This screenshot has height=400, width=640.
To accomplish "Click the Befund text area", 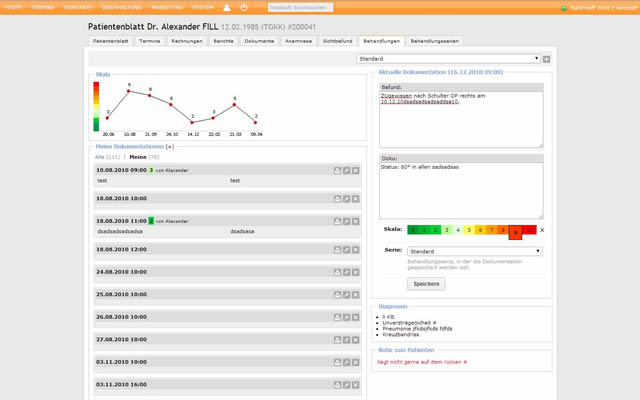I will [461, 120].
